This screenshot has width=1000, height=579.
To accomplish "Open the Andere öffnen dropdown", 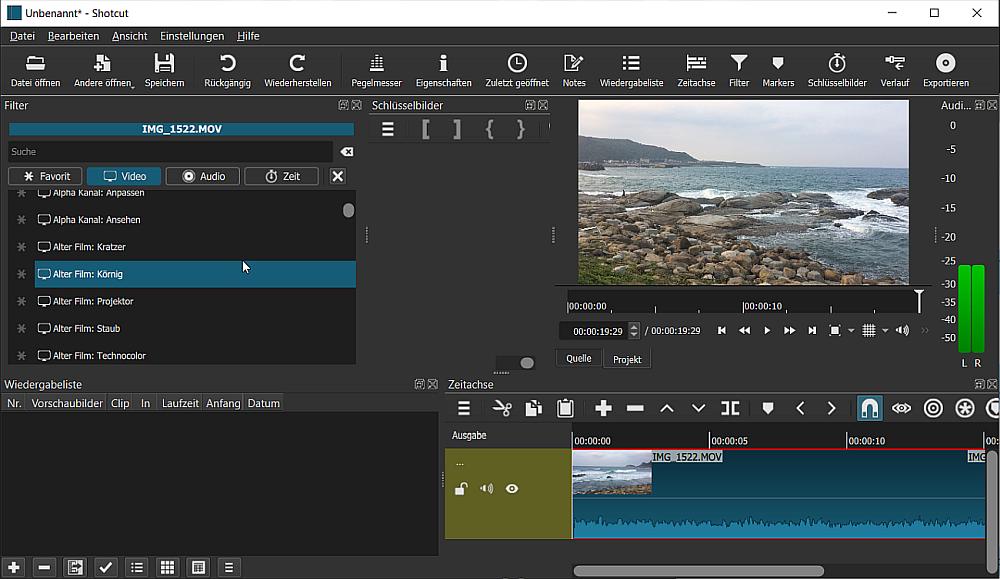I will [x=103, y=69].
